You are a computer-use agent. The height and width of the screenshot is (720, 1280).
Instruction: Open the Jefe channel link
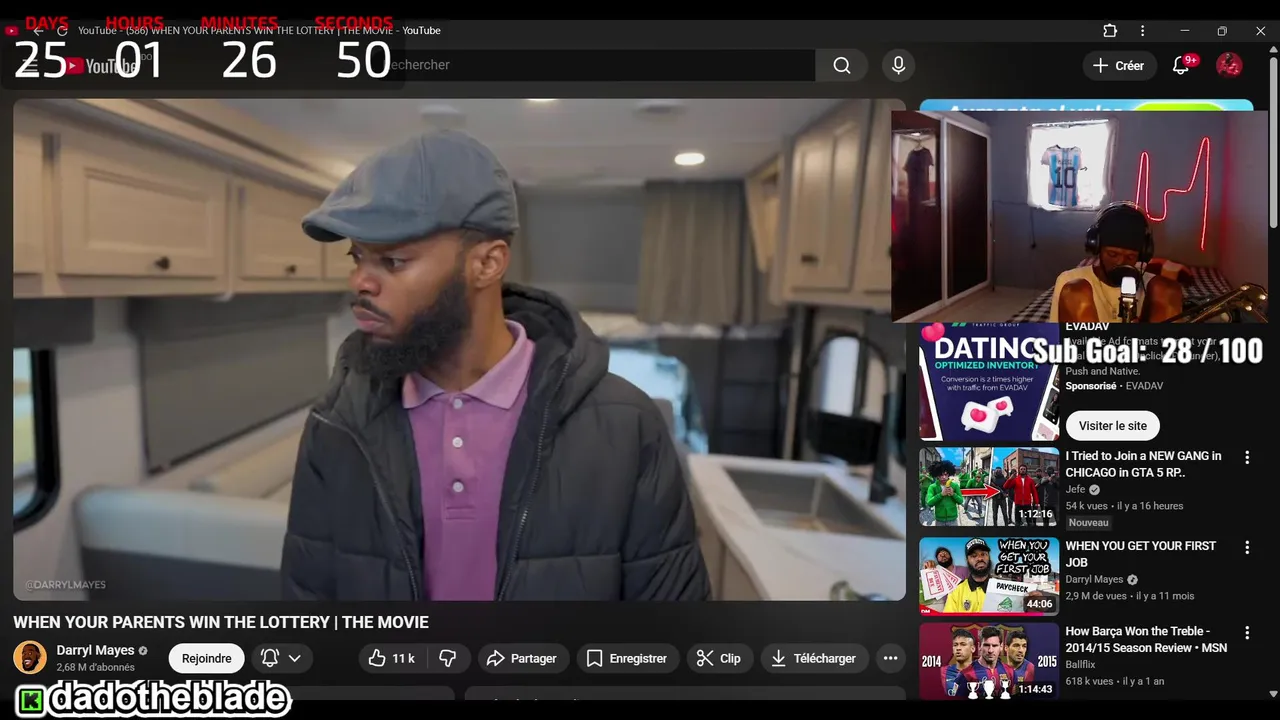[x=1076, y=490]
